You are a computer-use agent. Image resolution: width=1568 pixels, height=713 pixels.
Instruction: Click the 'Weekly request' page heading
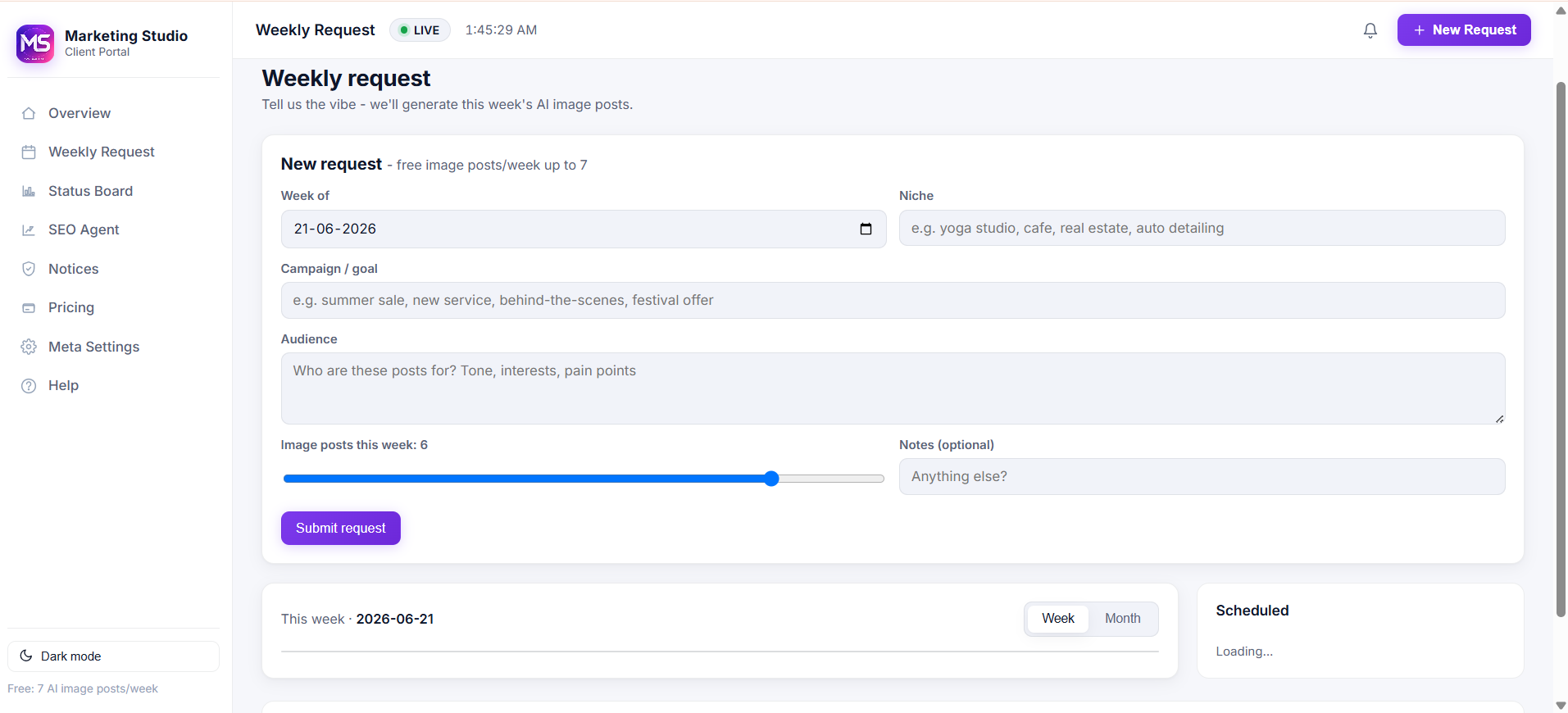(x=346, y=78)
